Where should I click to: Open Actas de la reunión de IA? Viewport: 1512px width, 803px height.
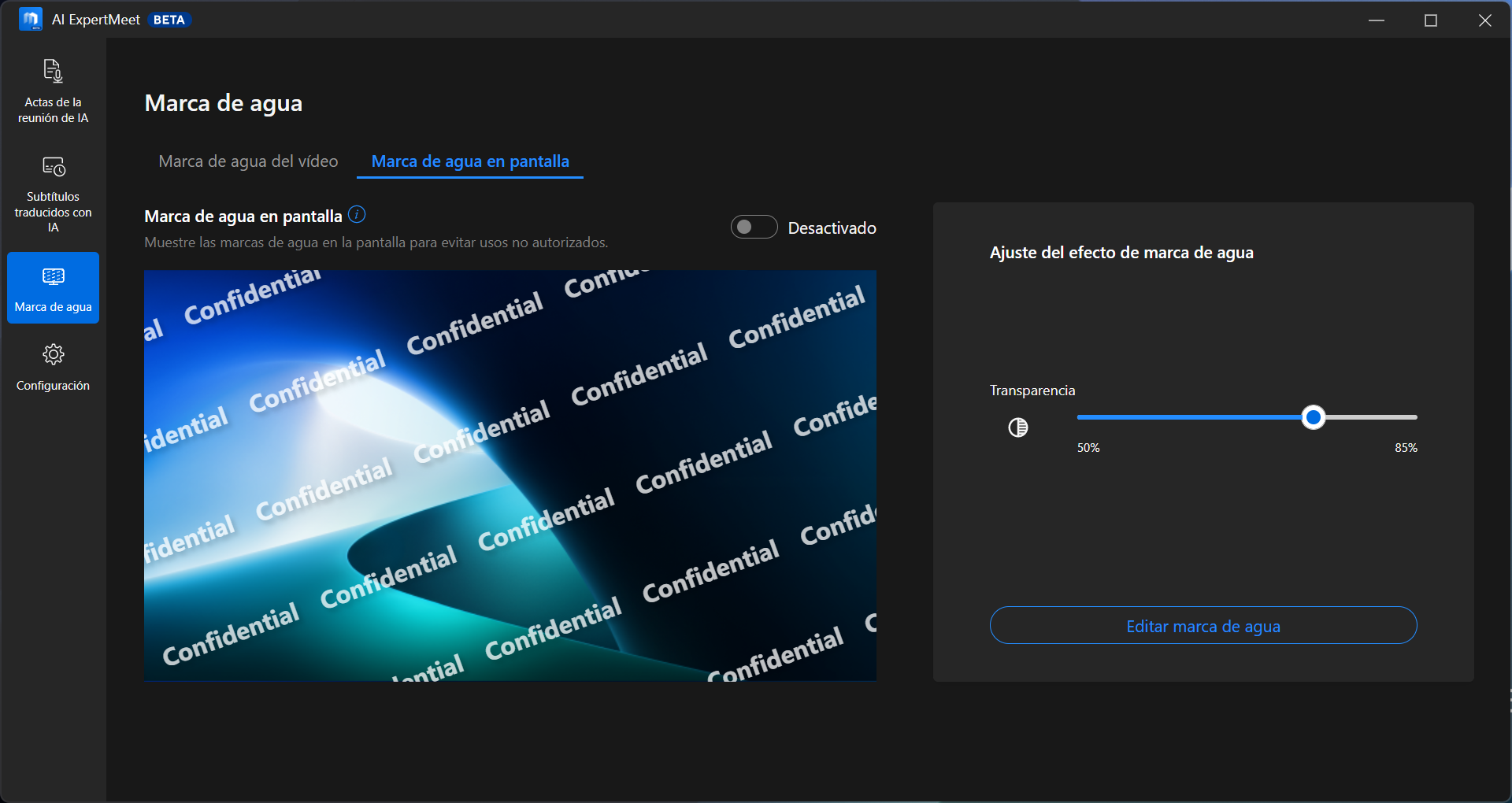(53, 91)
